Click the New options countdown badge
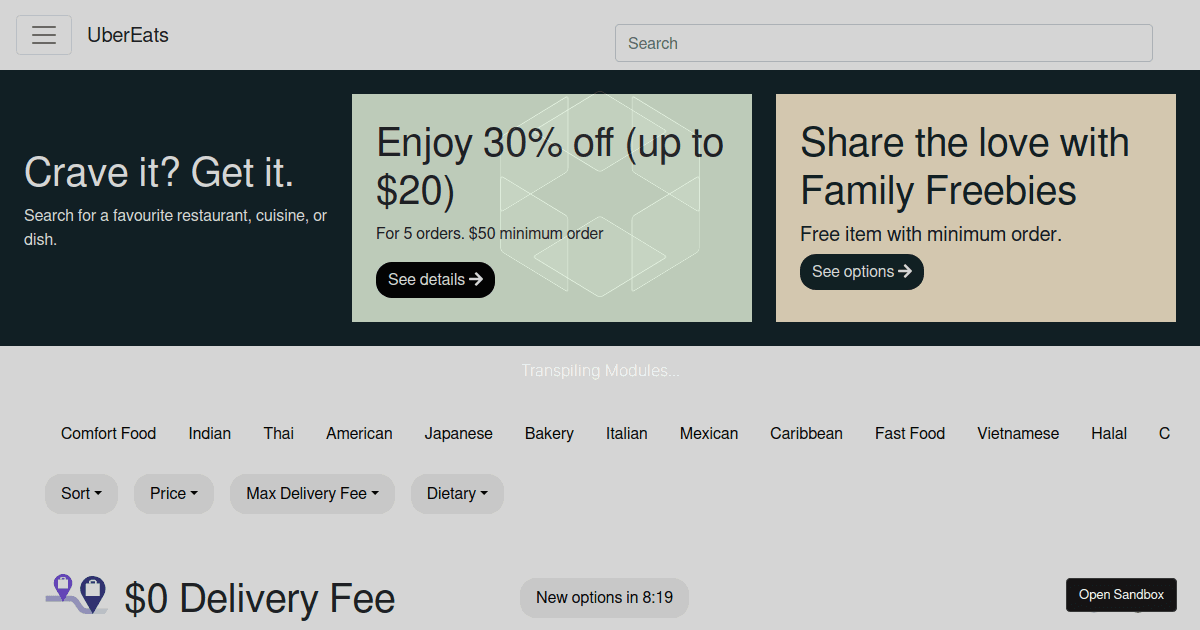1200x630 pixels. 604,597
